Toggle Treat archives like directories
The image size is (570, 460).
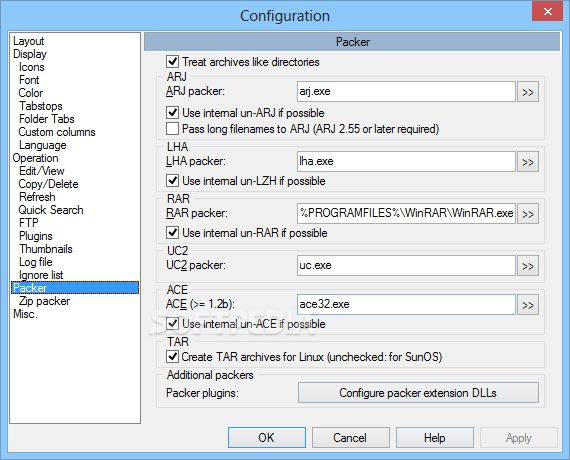tap(172, 61)
